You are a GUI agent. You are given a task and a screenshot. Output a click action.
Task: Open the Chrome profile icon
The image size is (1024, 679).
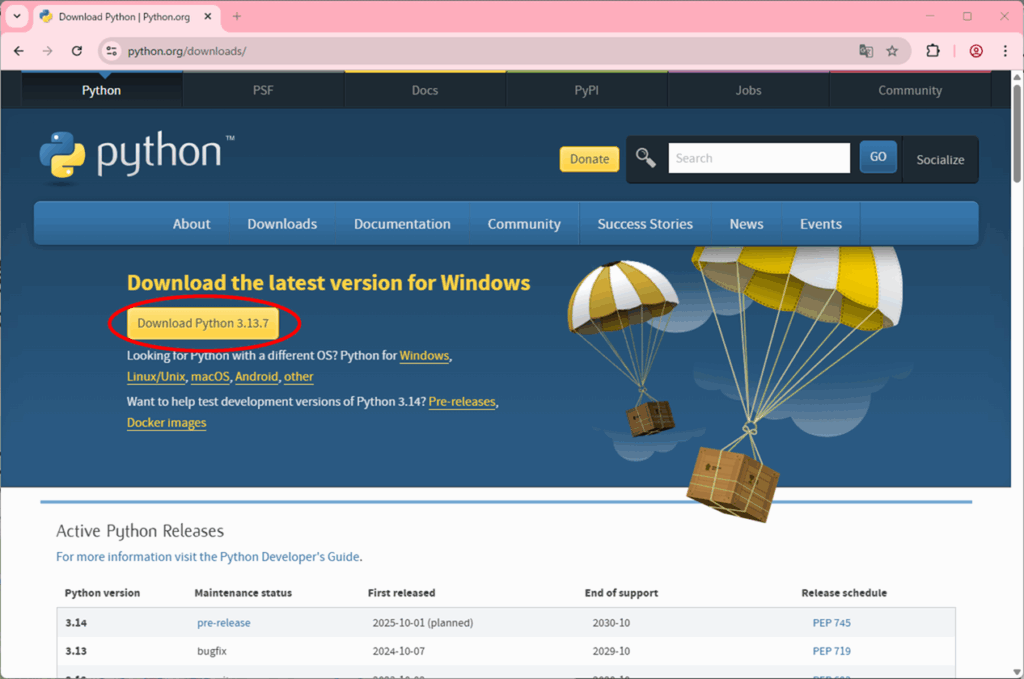(x=976, y=51)
